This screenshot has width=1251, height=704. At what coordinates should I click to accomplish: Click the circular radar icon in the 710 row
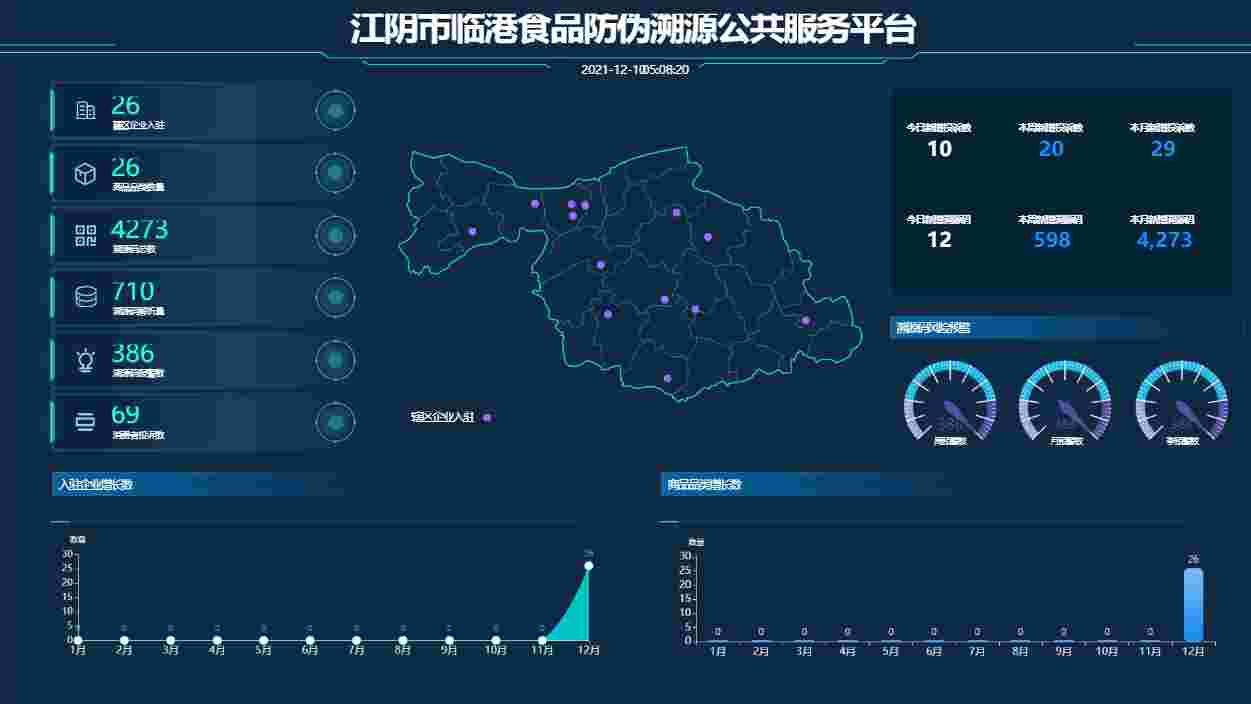pos(335,297)
